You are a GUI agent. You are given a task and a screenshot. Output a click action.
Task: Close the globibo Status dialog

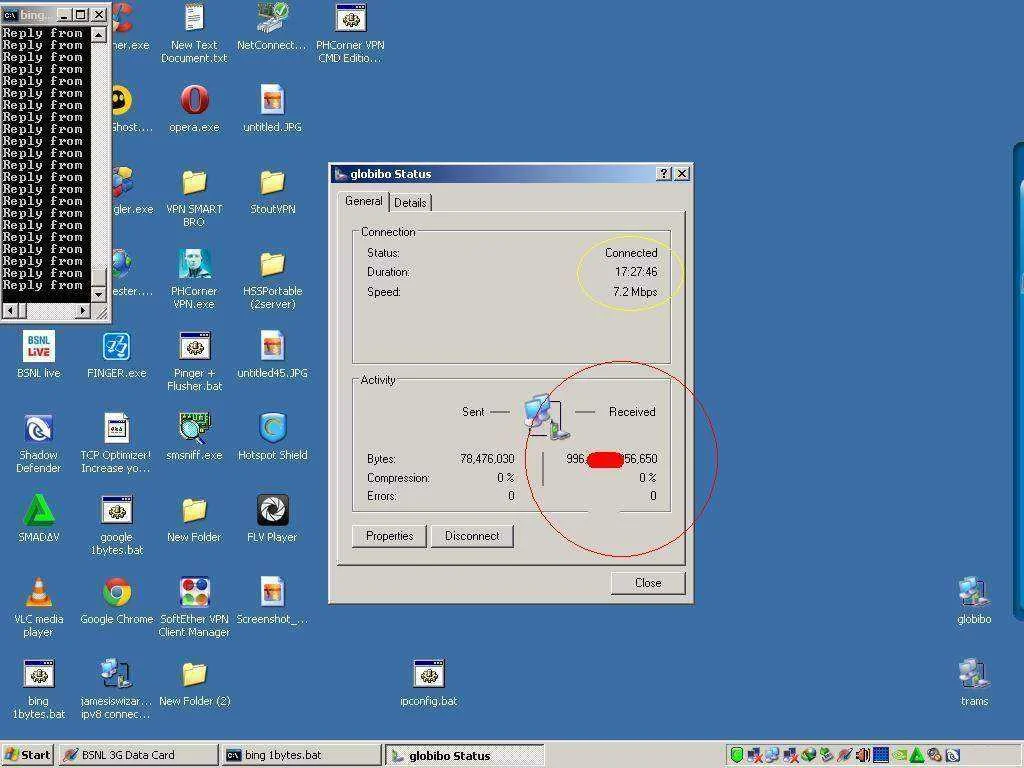click(648, 583)
